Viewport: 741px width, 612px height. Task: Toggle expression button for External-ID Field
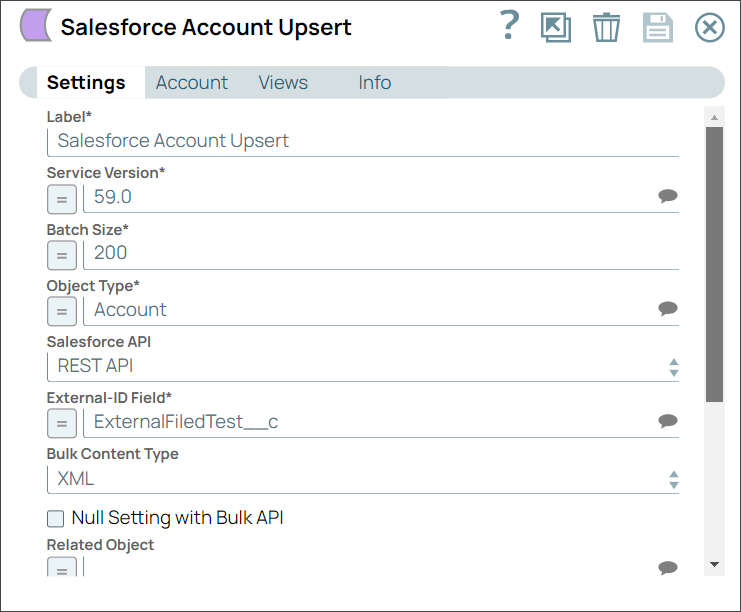tap(62, 423)
